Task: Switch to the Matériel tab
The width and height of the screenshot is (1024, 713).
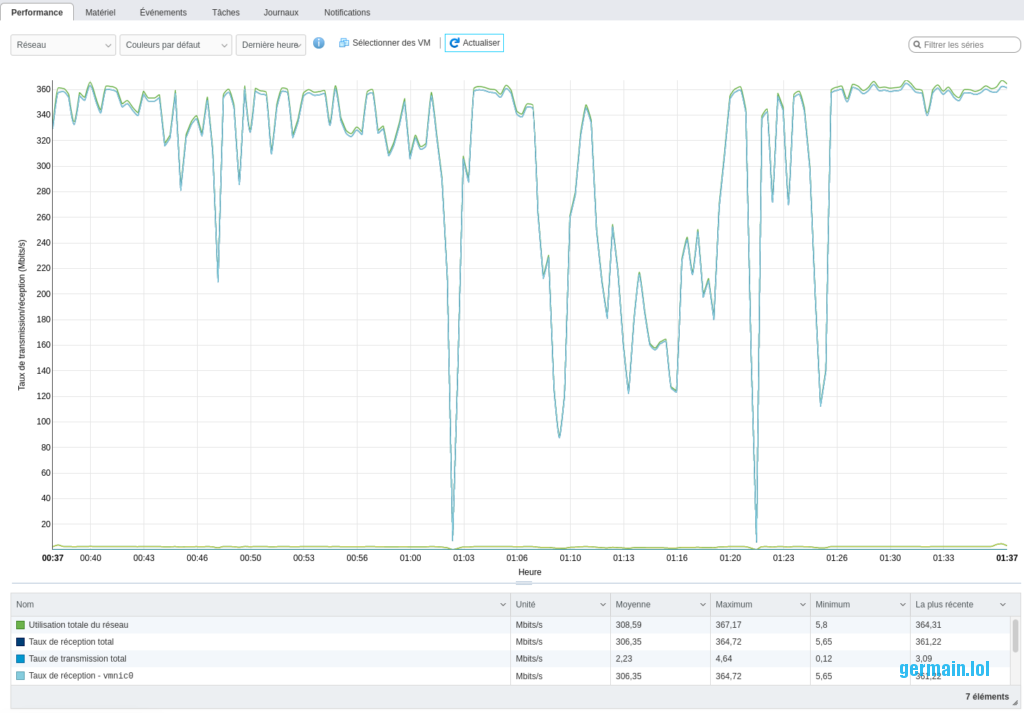Action: coord(100,12)
